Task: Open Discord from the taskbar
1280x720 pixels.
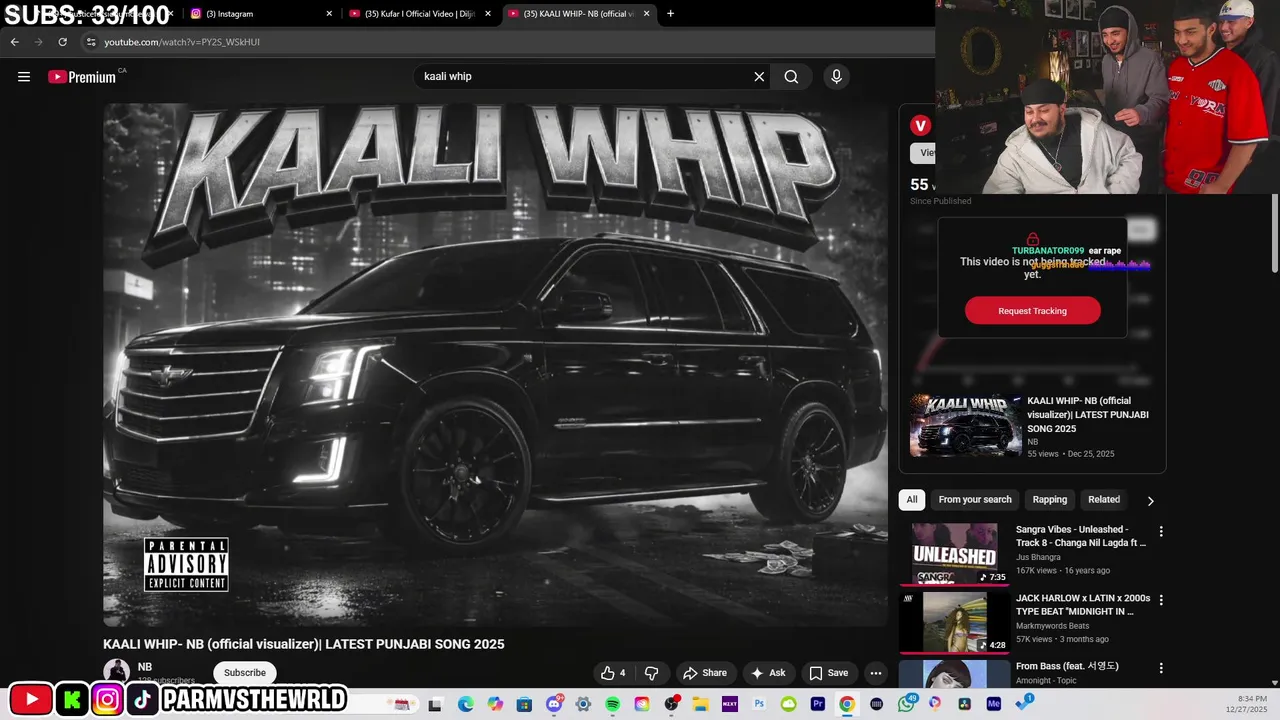Action: coord(554,704)
